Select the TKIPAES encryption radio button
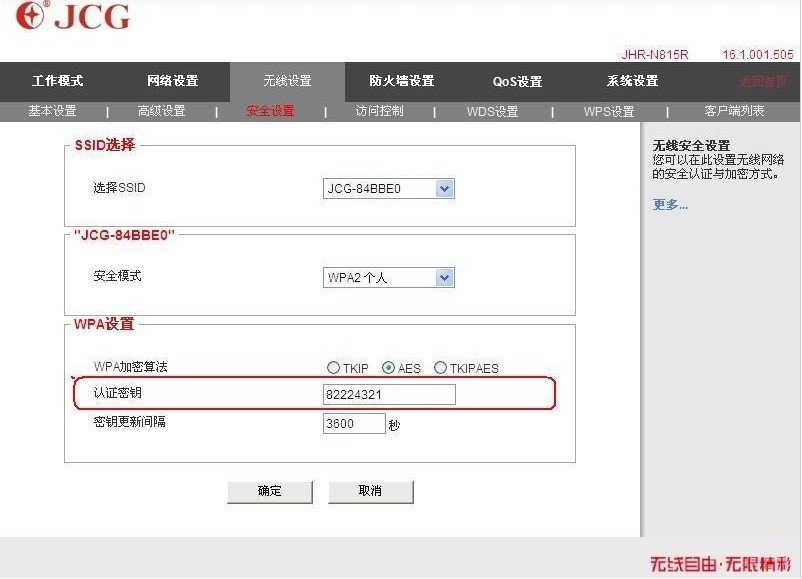 pyautogui.click(x=440, y=368)
